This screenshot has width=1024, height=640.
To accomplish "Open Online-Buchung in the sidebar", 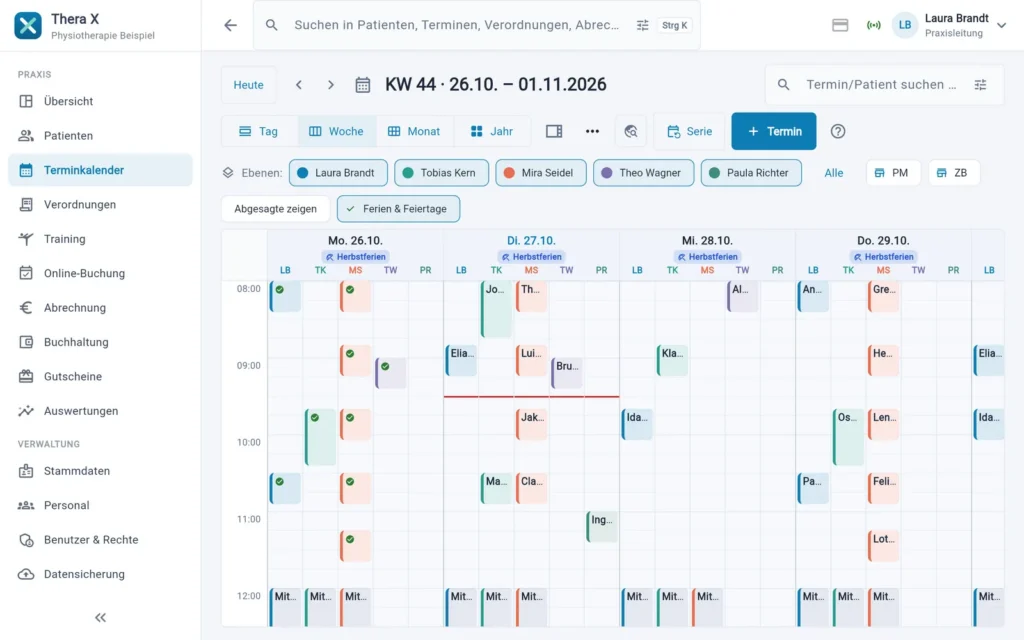I will tap(101, 273).
